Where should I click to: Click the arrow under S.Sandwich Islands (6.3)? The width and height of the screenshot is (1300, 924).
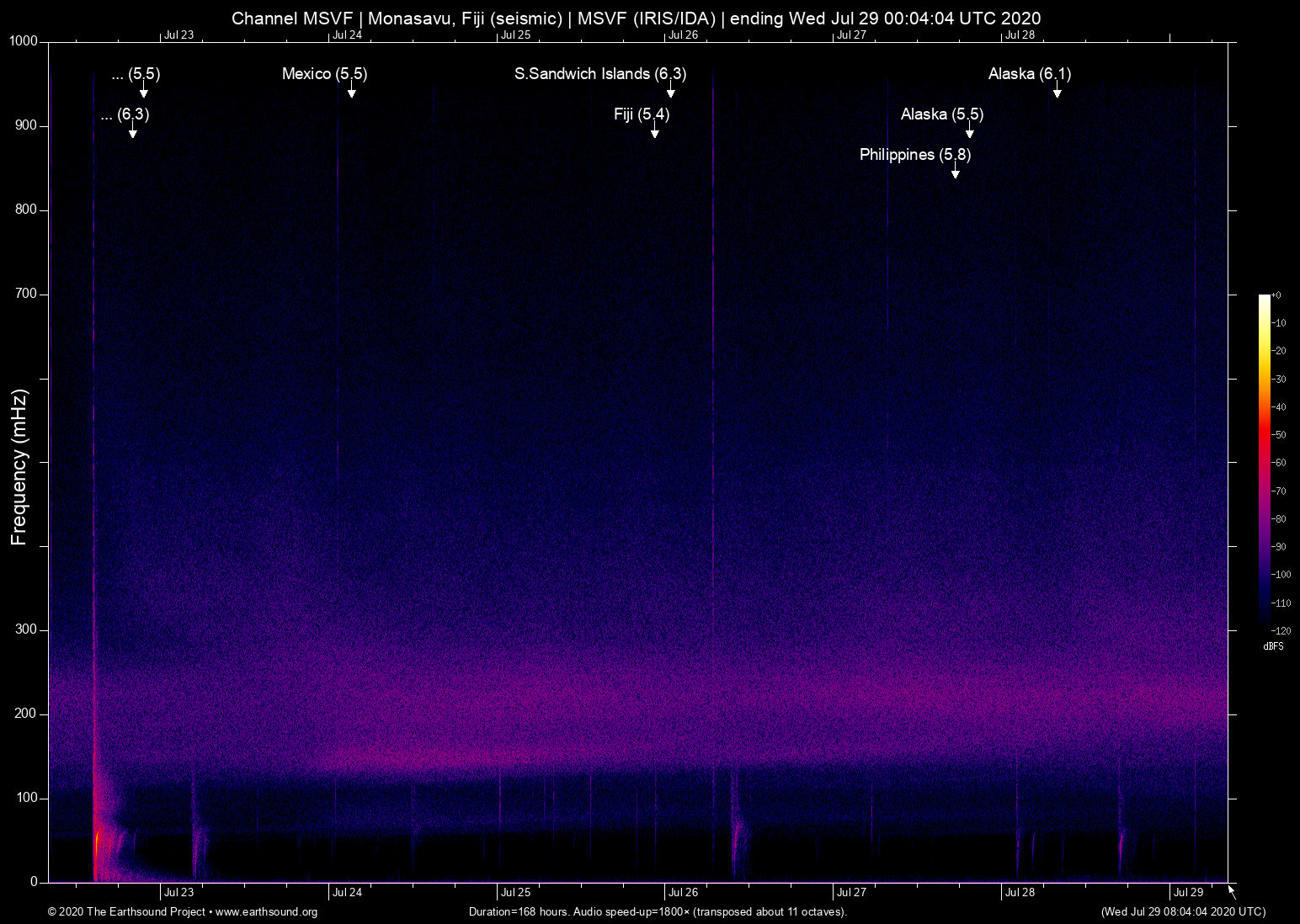click(671, 92)
